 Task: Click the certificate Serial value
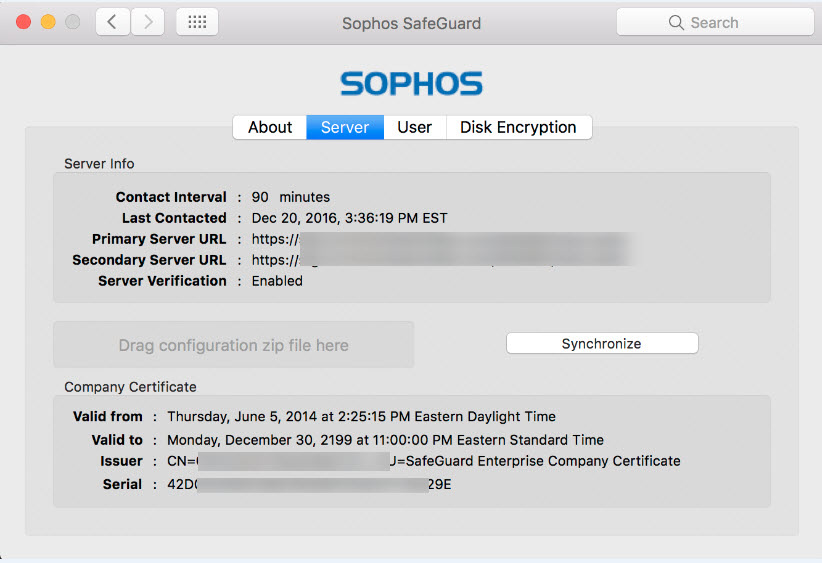pyautogui.click(x=309, y=484)
